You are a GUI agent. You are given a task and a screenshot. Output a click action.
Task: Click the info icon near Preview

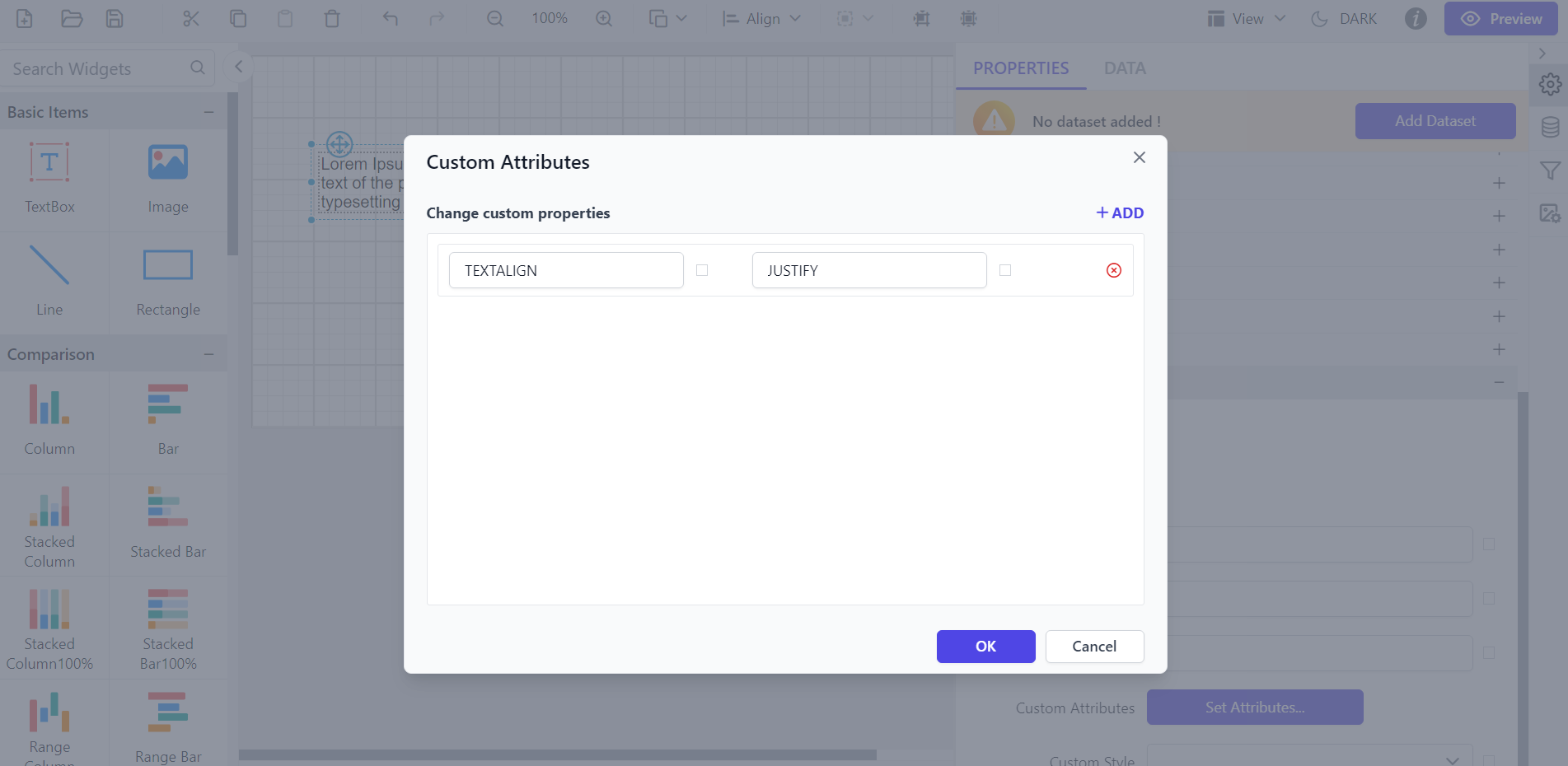tap(1415, 18)
